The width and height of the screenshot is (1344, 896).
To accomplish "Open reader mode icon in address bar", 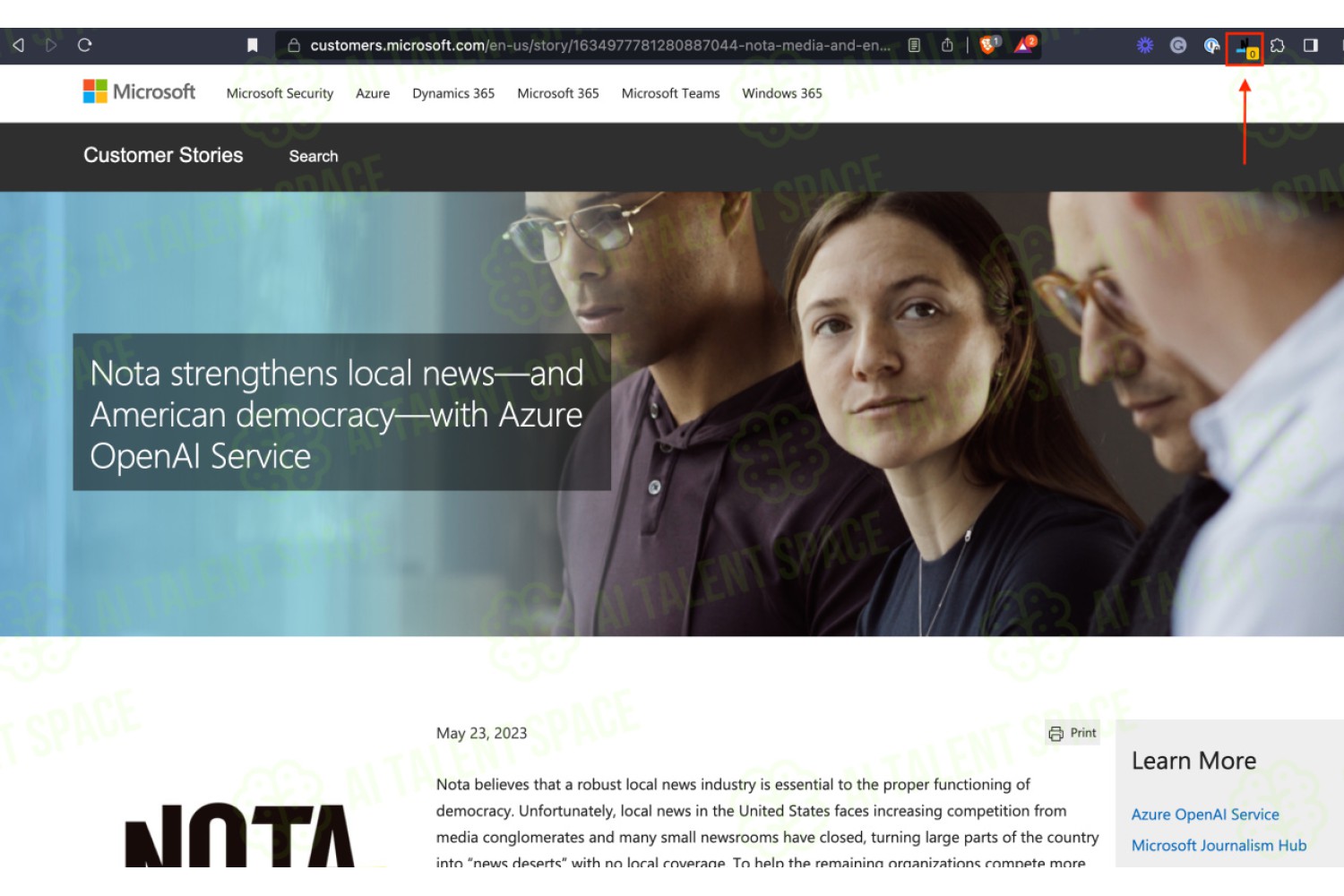I will [914, 45].
